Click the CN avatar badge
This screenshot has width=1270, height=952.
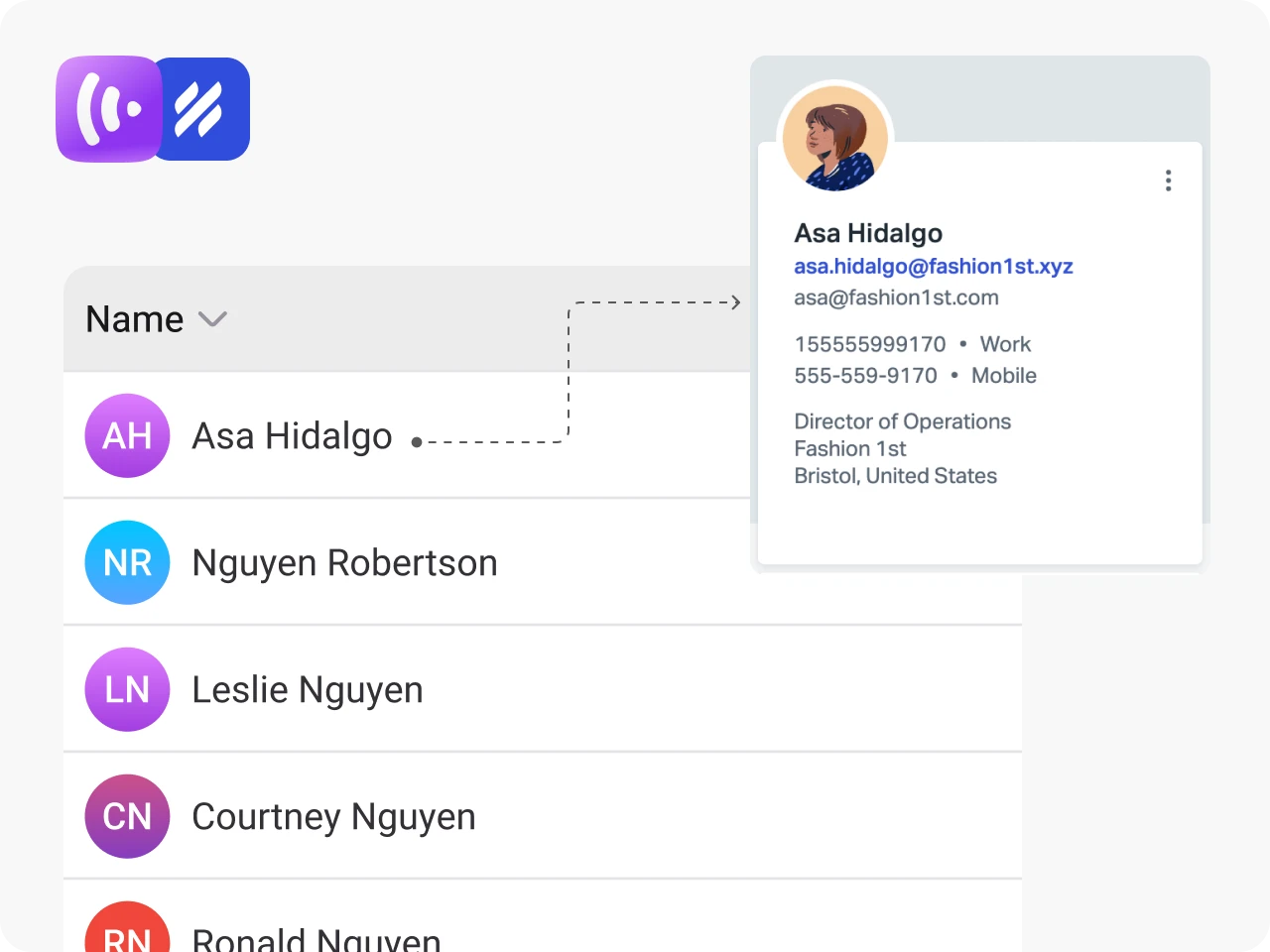coord(127,816)
